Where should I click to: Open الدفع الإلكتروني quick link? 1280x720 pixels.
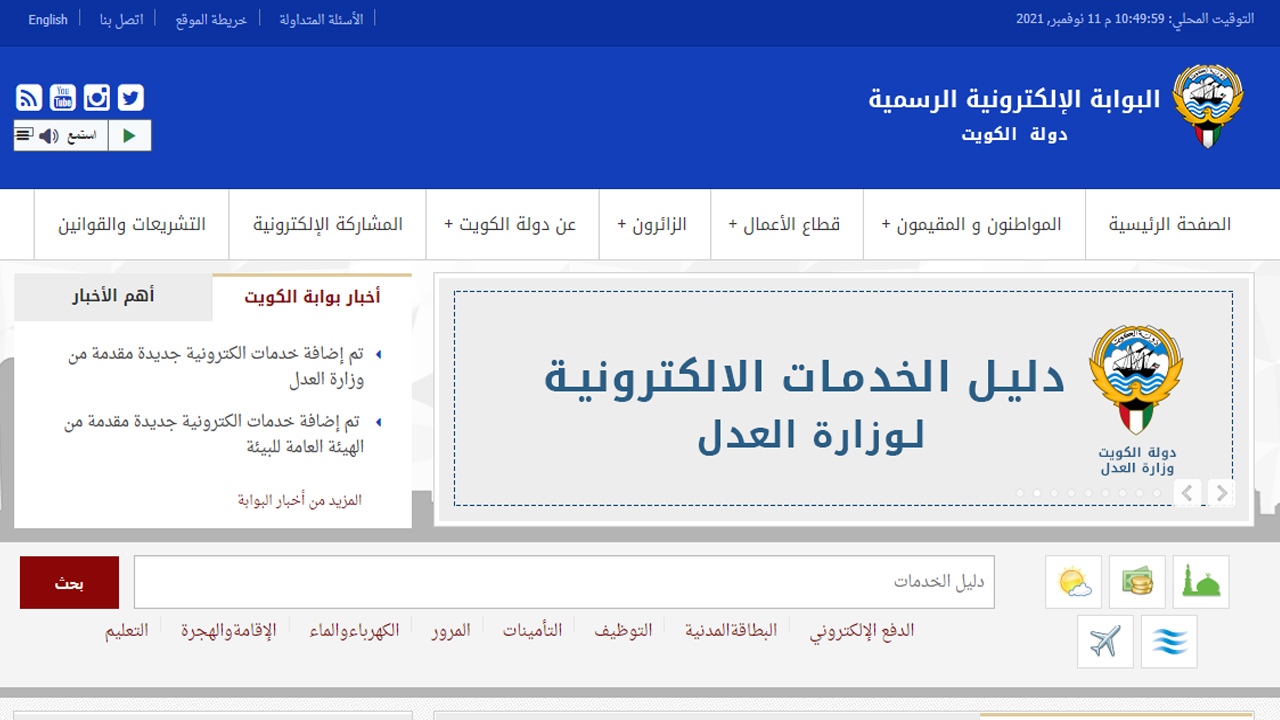[x=862, y=630]
